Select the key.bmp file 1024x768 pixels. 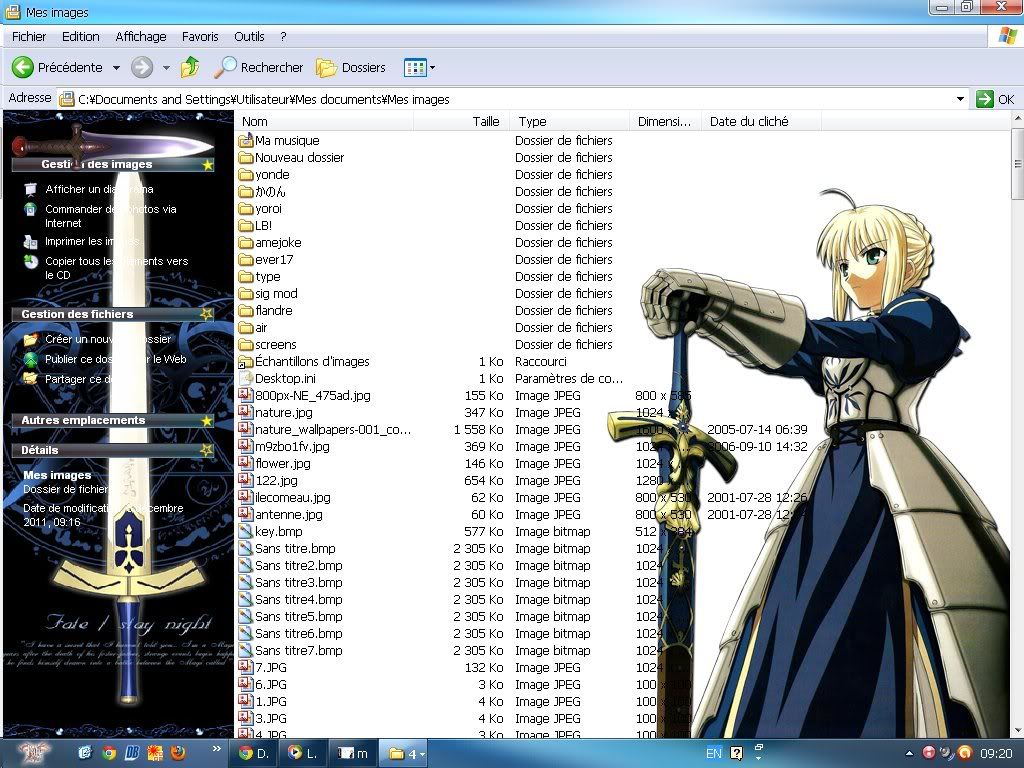(278, 531)
